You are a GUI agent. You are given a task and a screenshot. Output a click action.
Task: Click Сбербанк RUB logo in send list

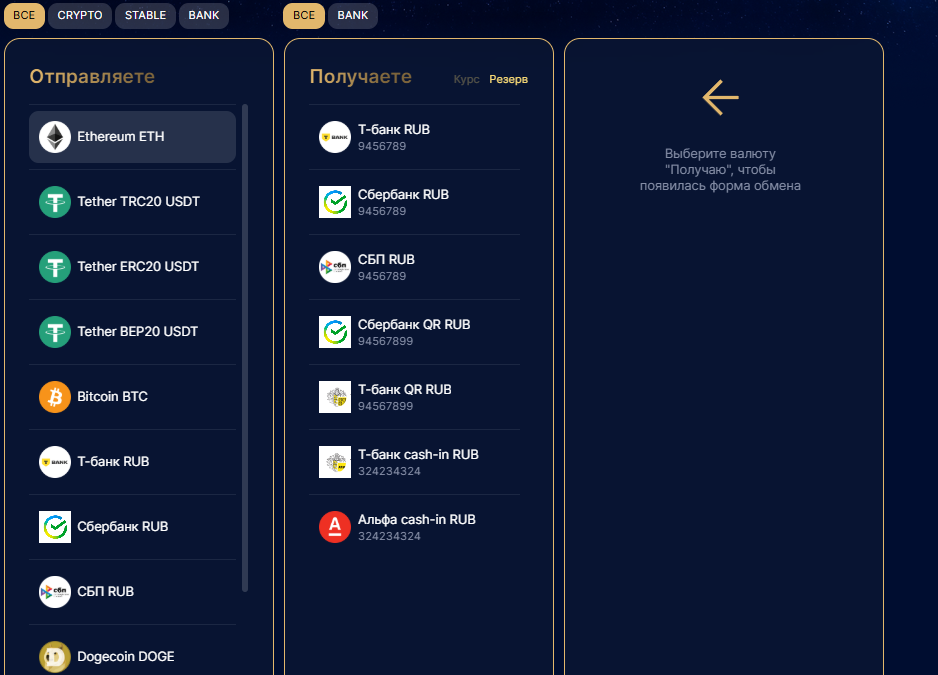click(x=55, y=527)
